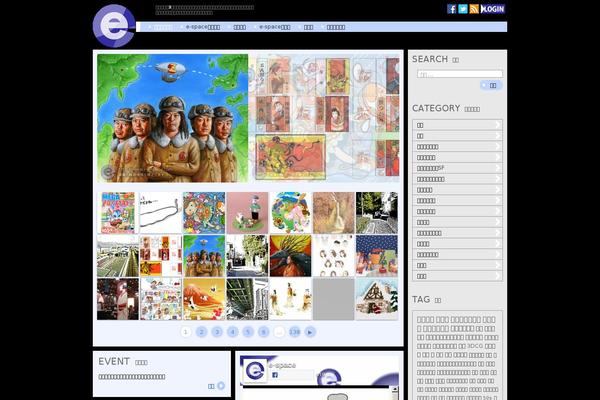Select current page 1 in pagination
Image resolution: width=600 pixels, height=400 pixels.
[x=186, y=332]
